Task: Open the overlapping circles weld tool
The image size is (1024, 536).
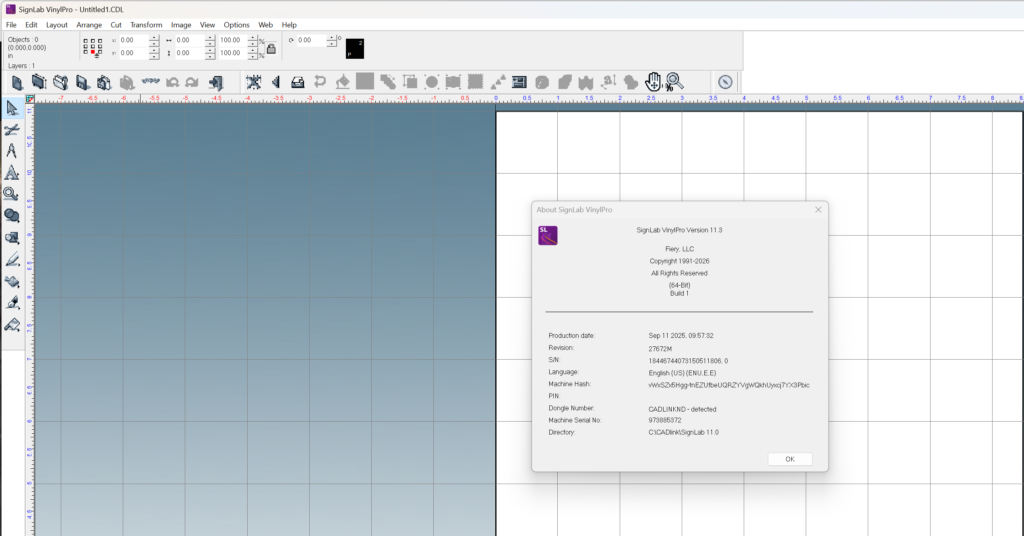Action: pyautogui.click(x=12, y=216)
